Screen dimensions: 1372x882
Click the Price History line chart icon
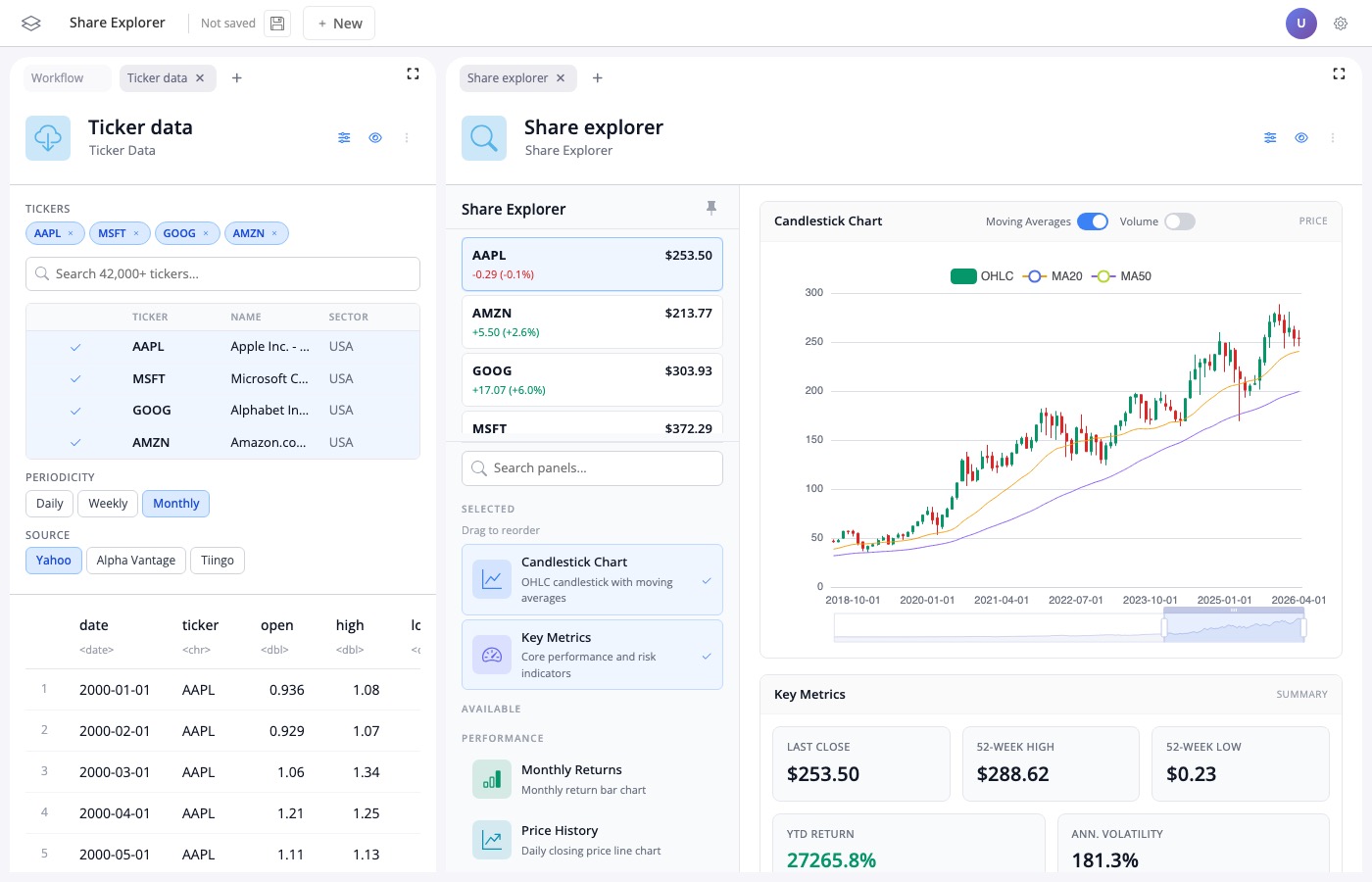(x=492, y=840)
